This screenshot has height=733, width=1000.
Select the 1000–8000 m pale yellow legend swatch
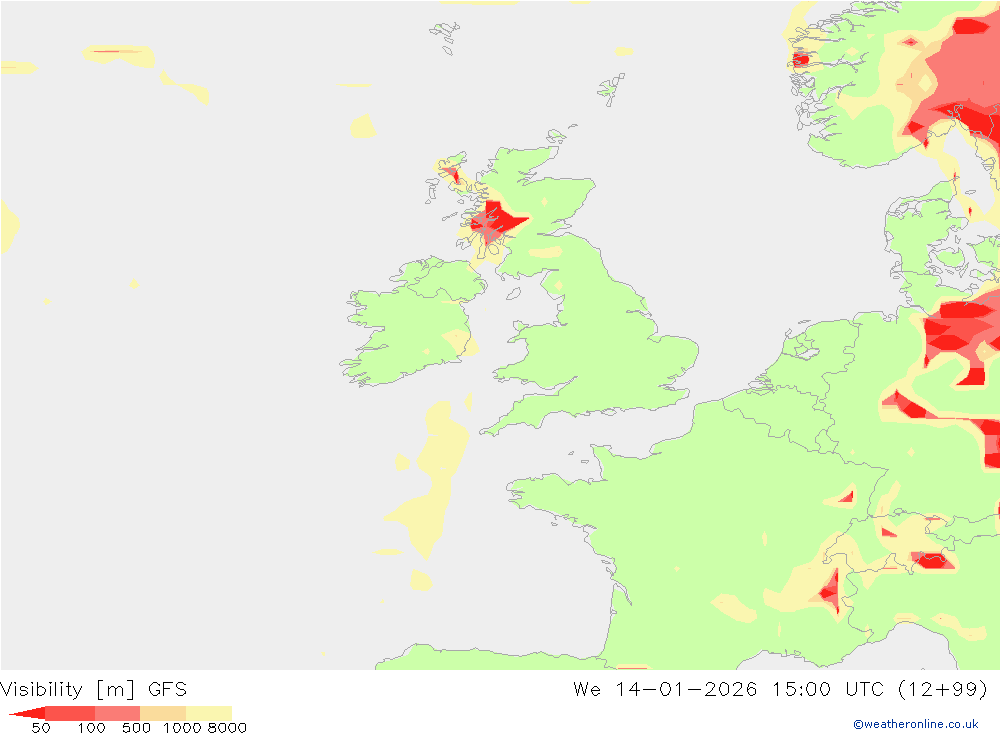click(209, 713)
